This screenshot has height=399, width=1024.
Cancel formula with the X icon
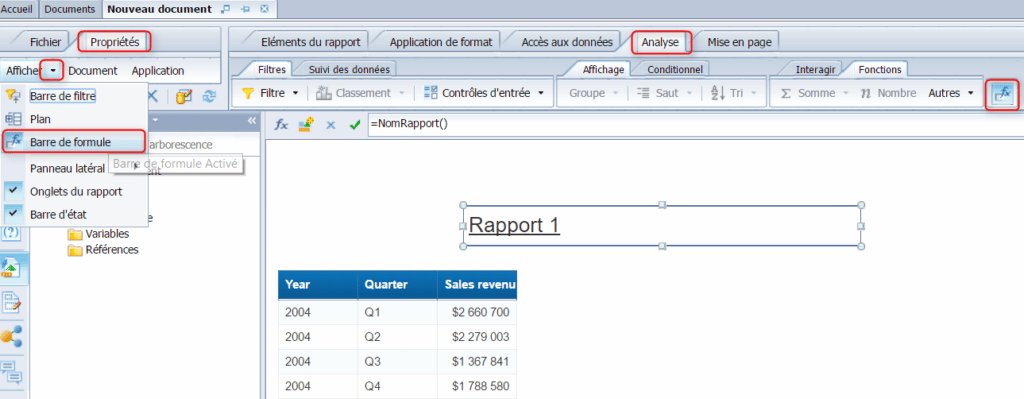[330, 124]
